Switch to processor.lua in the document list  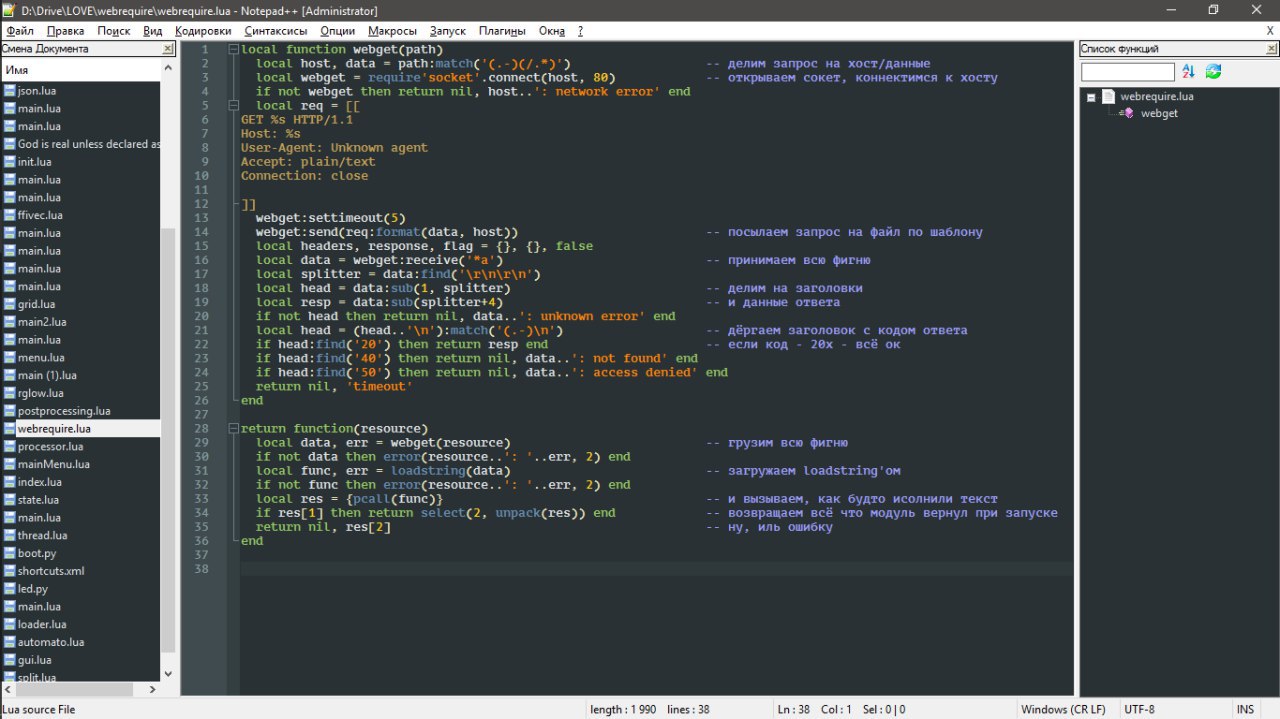[x=50, y=446]
